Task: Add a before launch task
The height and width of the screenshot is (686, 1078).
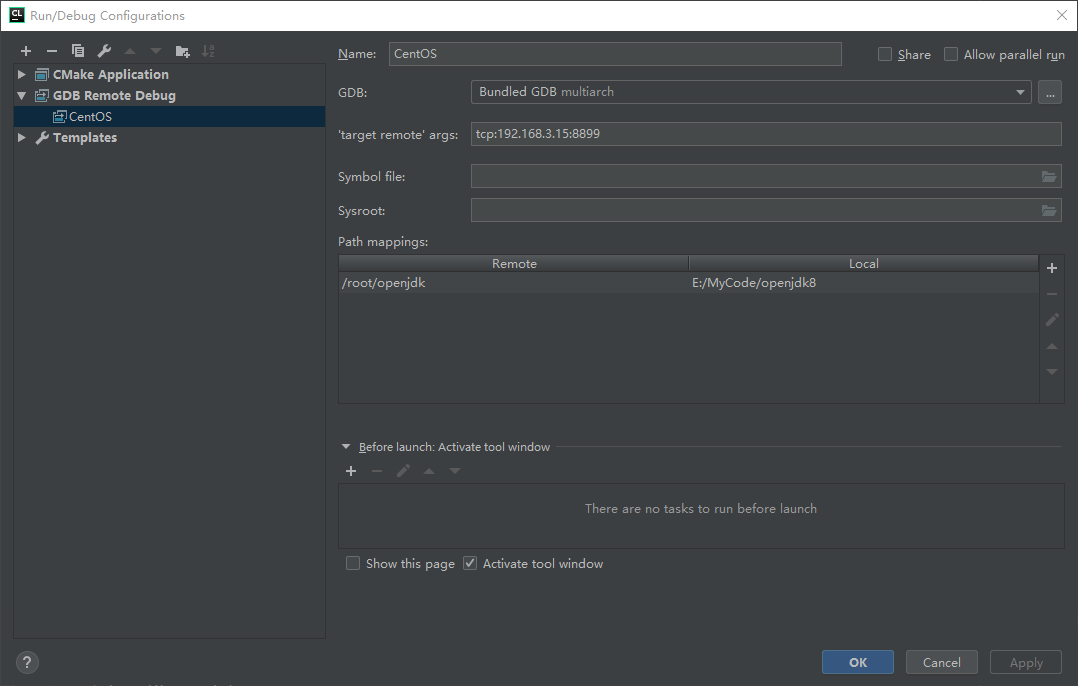Action: click(351, 471)
